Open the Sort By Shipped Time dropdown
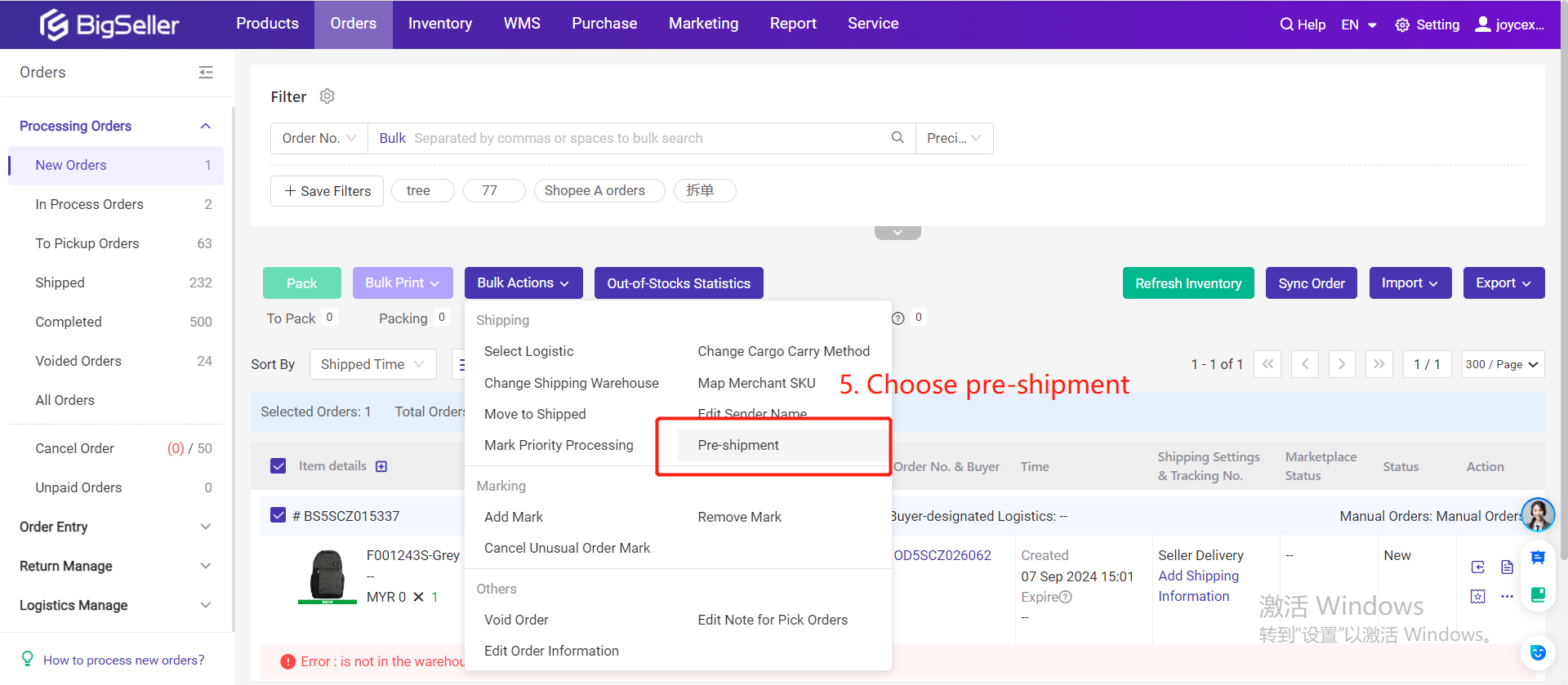 coord(372,364)
